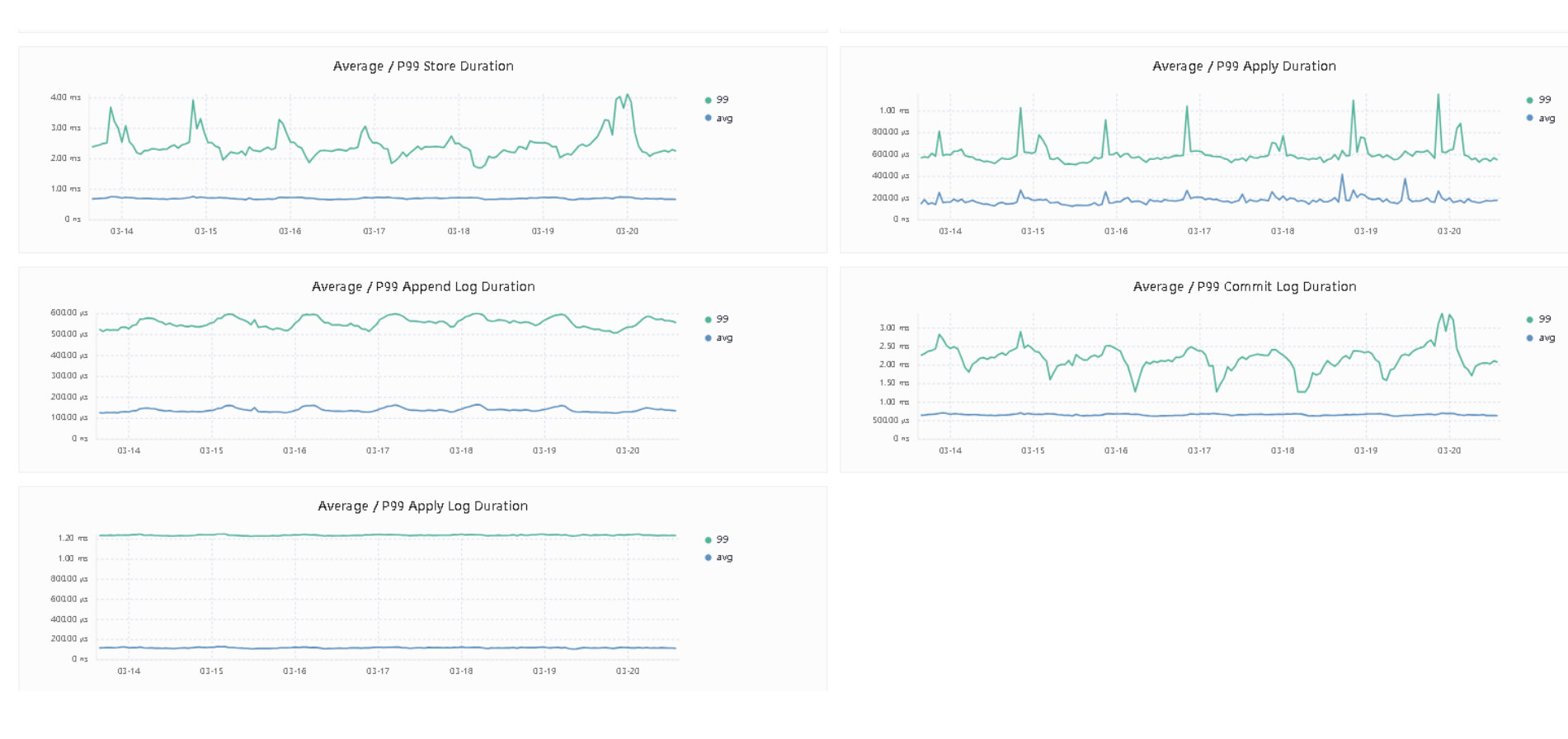Image resolution: width=1568 pixels, height=739 pixels.
Task: Click the green 99 legend dot in Append Log Duration
Action: click(708, 319)
